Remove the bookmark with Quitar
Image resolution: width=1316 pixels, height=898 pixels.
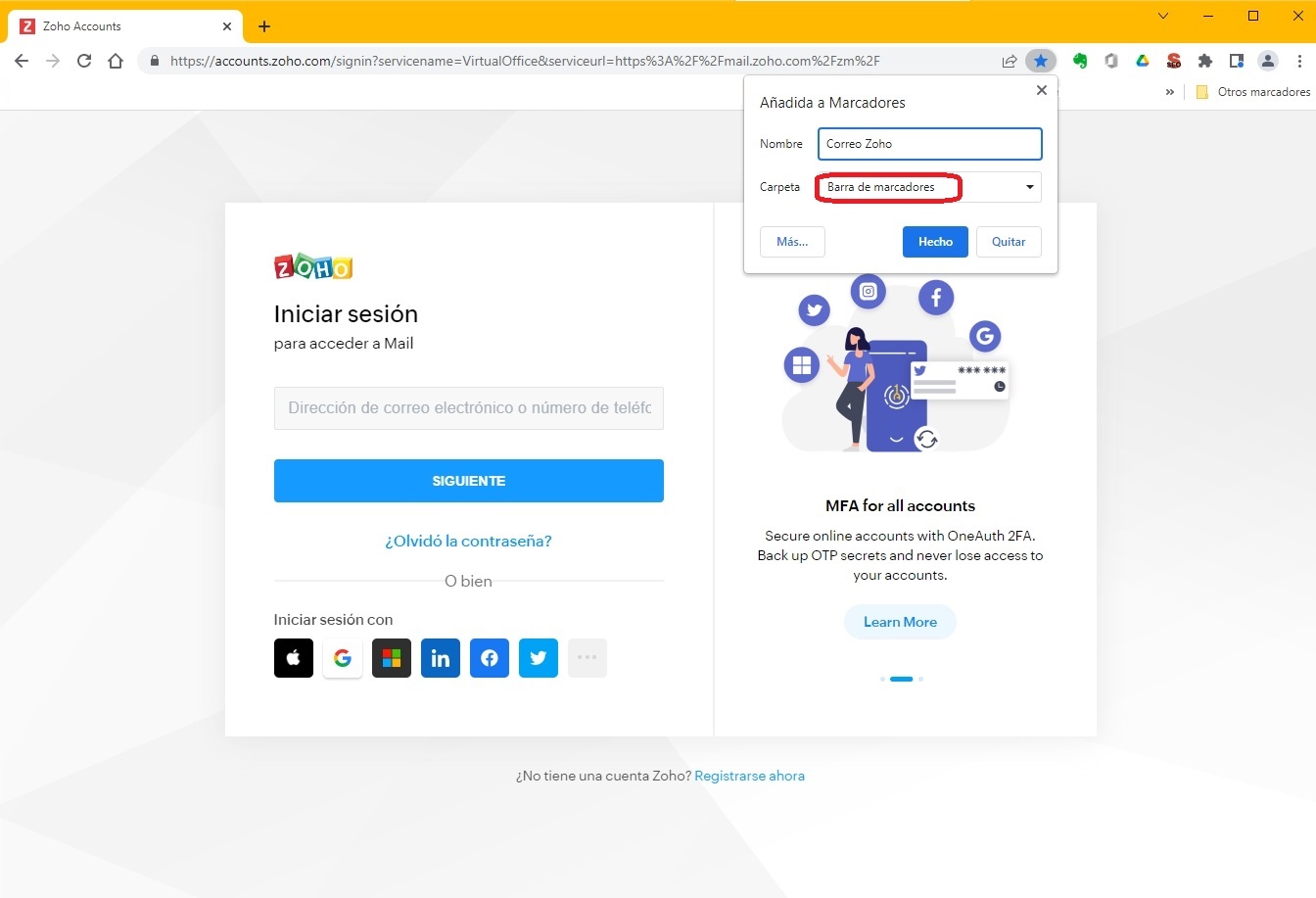coord(1009,242)
